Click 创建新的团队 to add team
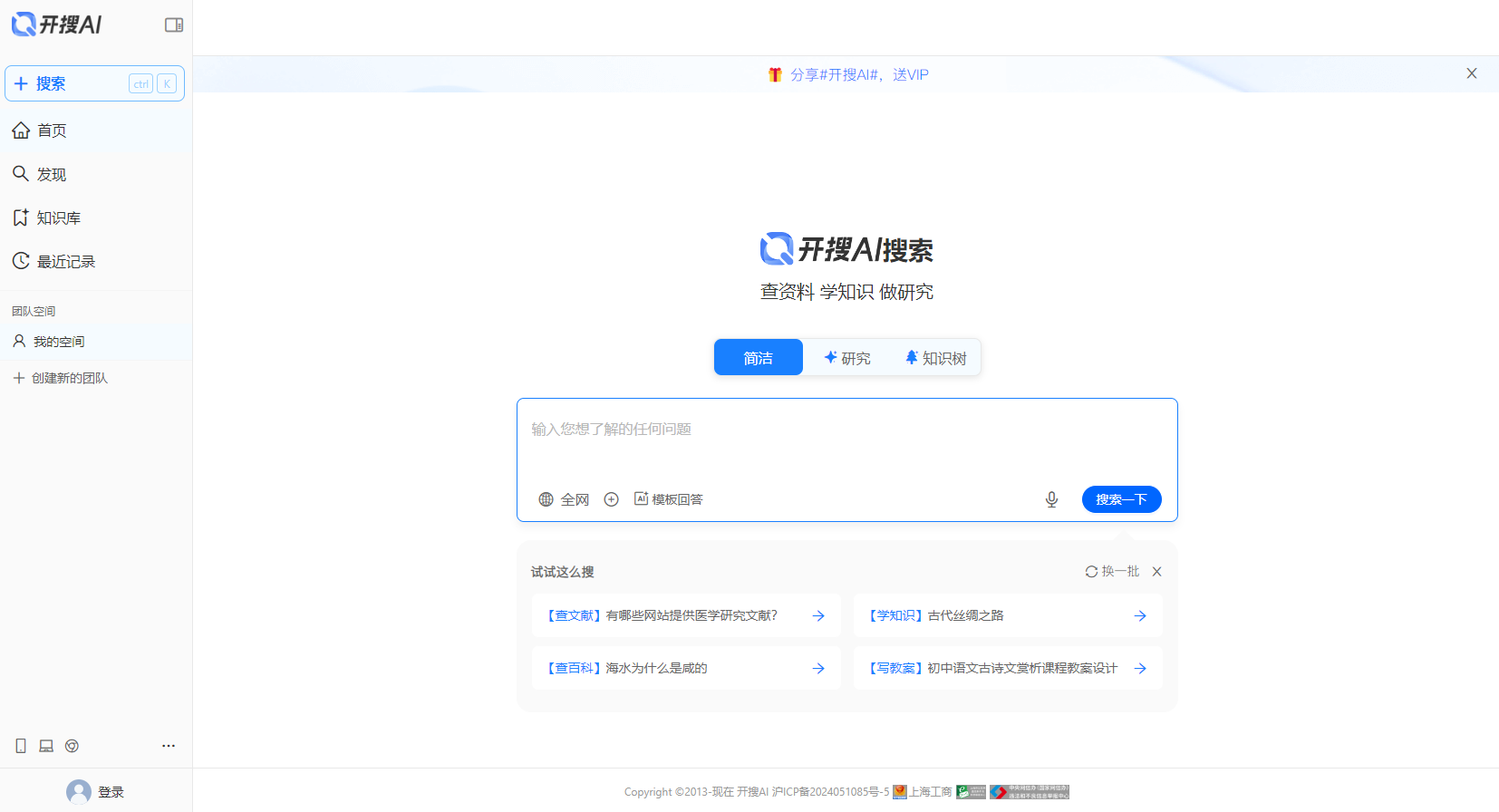Viewport: 1499px width, 812px height. [61, 378]
